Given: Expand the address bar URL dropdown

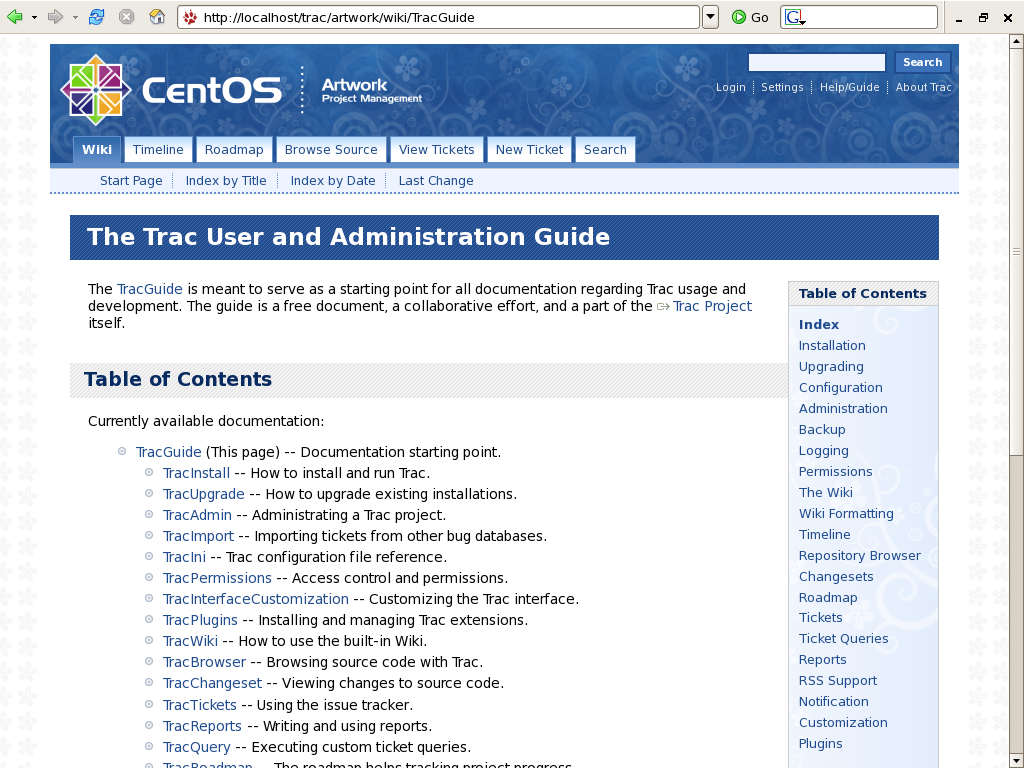Looking at the screenshot, I should [x=711, y=17].
